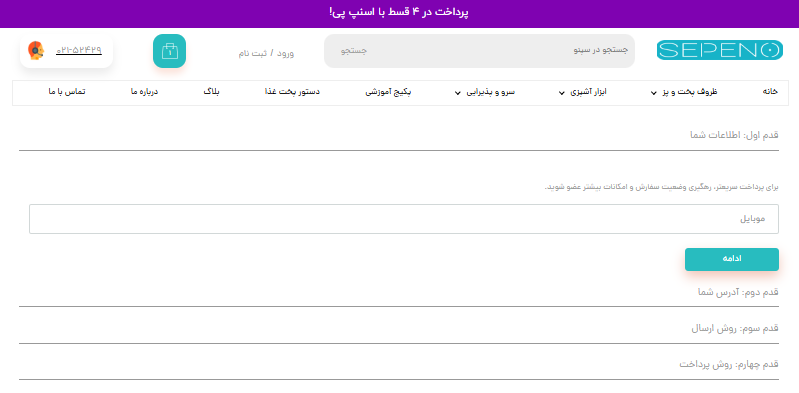The height and width of the screenshot is (393, 799).
Task: Expand the سرو و پذیرایی dropdown arrow
Action: (458, 93)
